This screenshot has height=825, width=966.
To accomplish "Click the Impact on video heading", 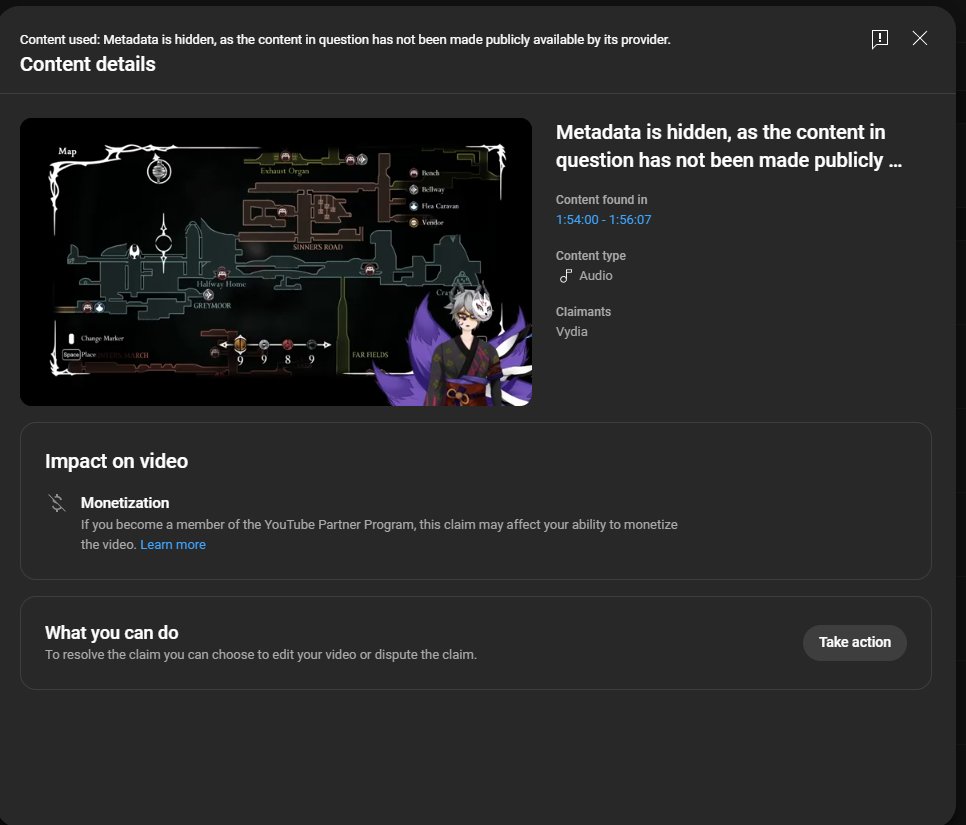I will pos(116,461).
